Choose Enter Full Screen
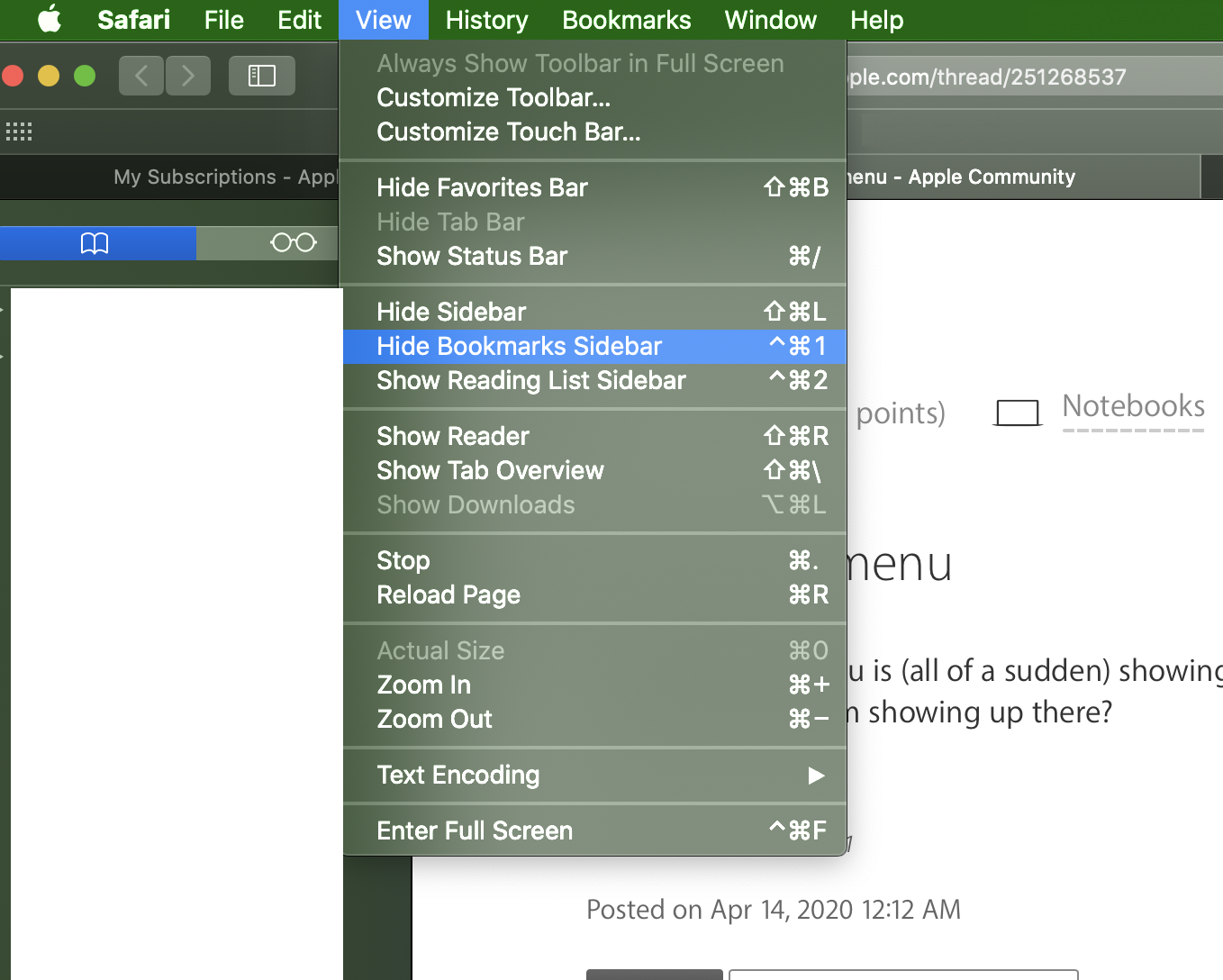Viewport: 1223px width, 980px height. pyautogui.click(x=594, y=830)
